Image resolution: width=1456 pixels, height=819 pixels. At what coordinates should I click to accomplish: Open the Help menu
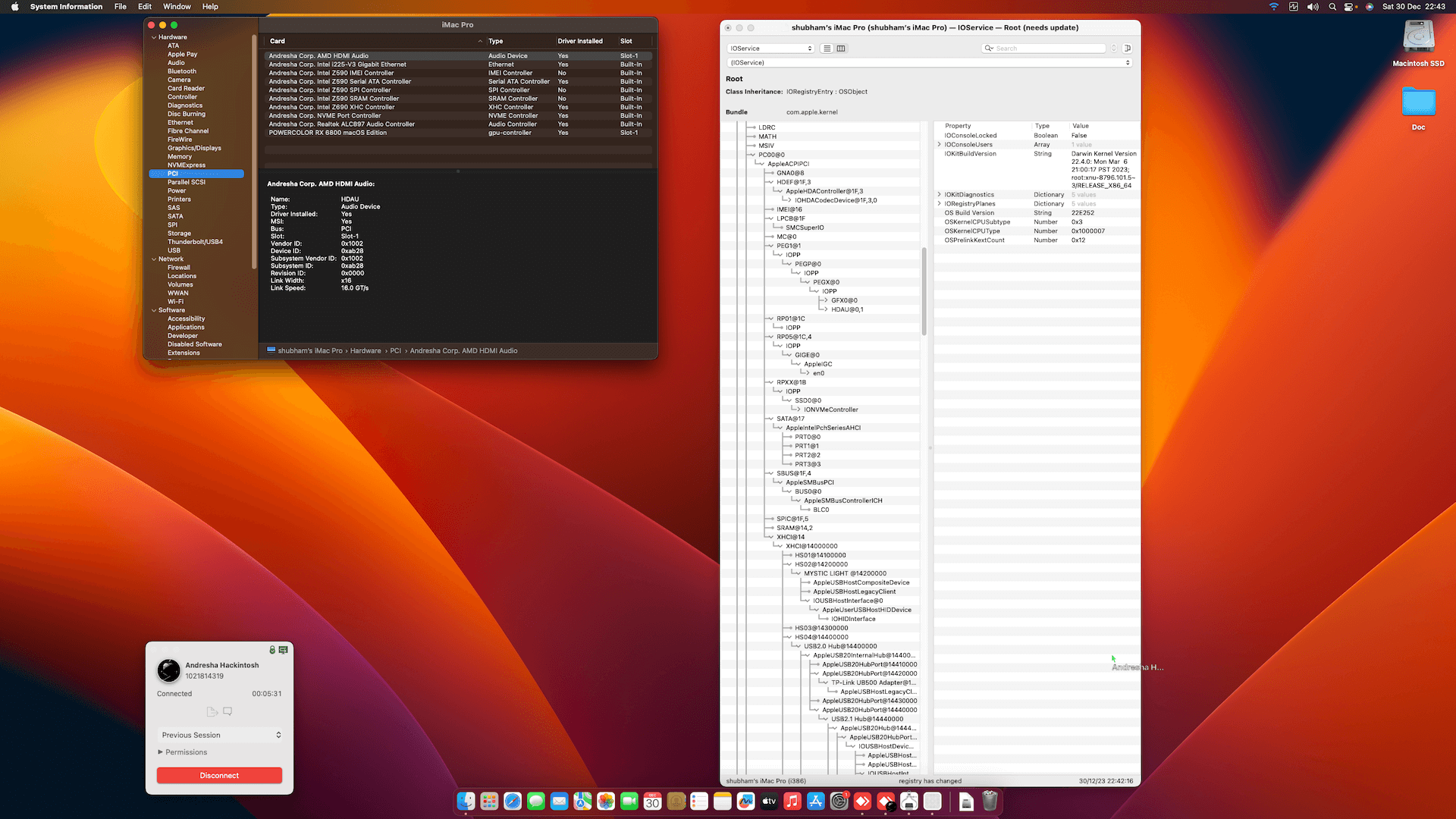click(210, 6)
